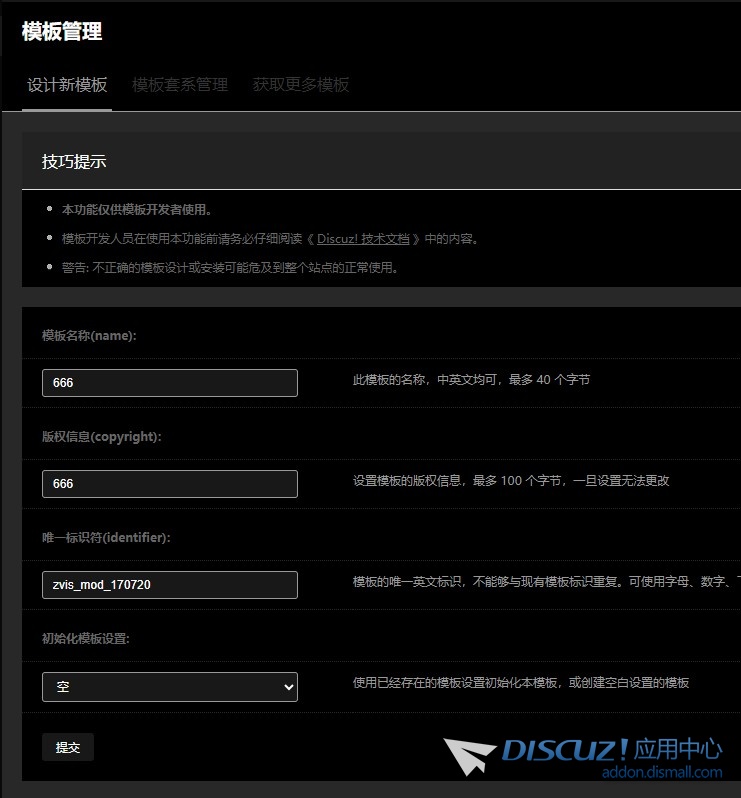Switch to the 设计新模板 tab
Viewport: 741px width, 798px height.
point(67,84)
